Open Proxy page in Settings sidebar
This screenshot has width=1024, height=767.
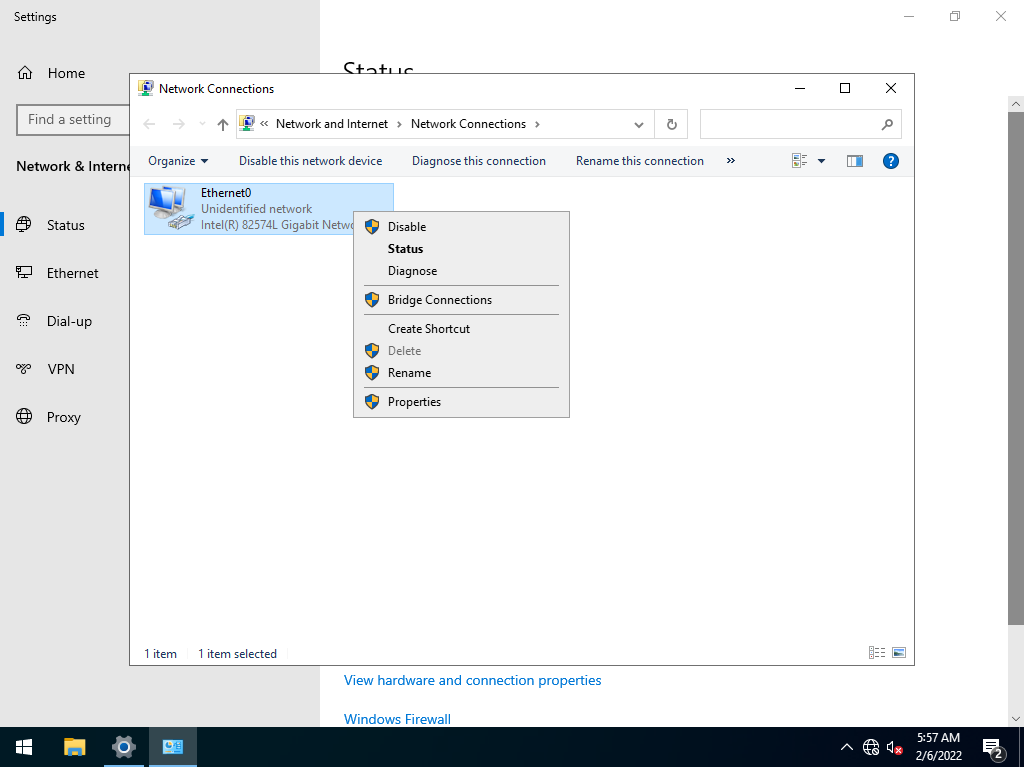[x=65, y=417]
